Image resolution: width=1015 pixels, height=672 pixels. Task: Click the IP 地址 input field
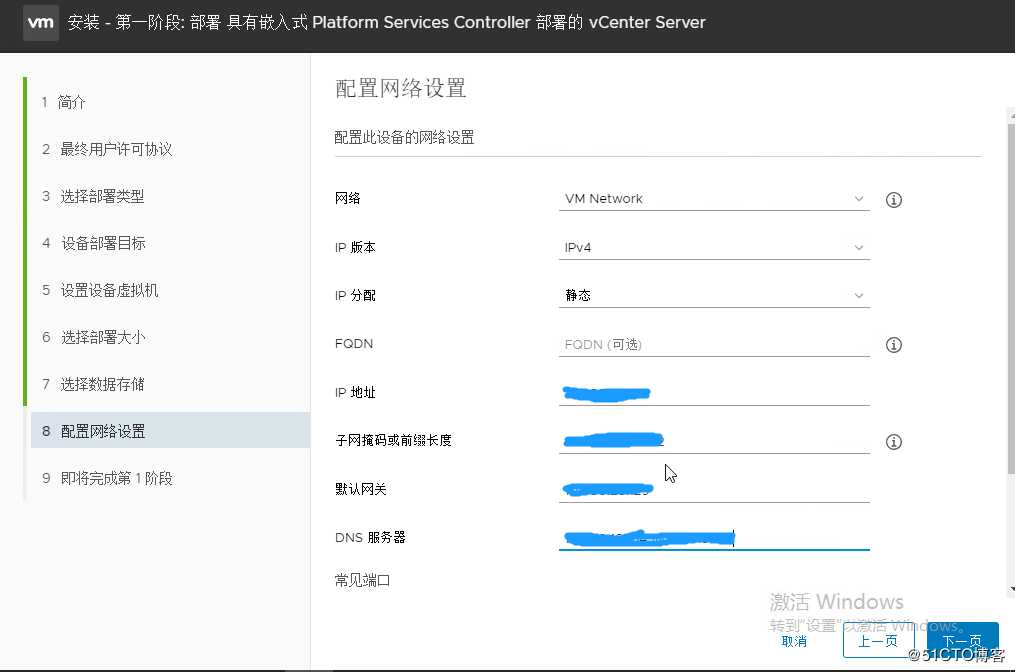(x=714, y=393)
